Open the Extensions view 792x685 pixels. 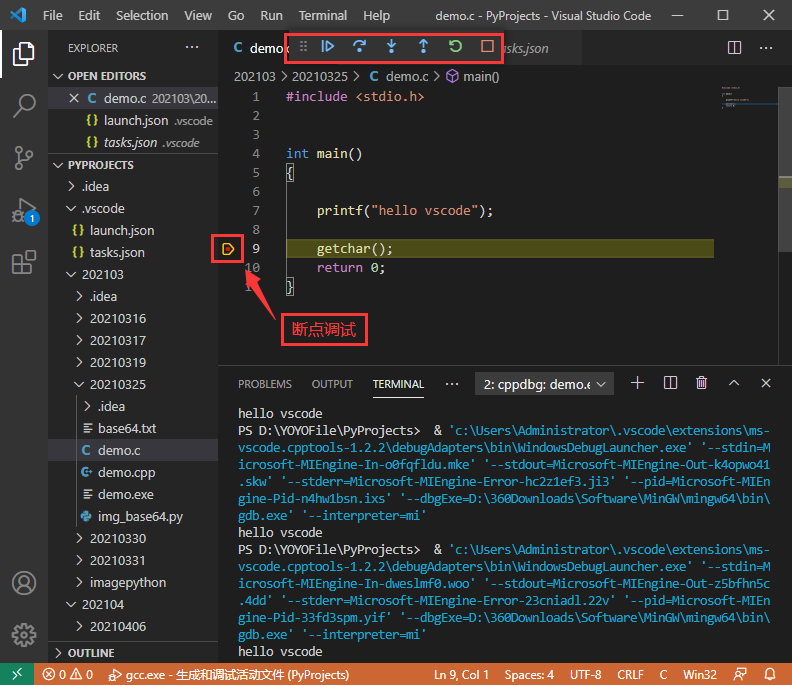(23, 263)
